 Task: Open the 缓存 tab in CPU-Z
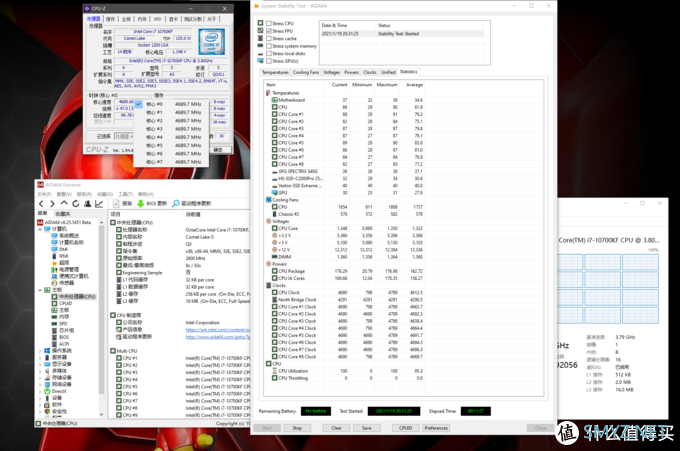point(111,19)
